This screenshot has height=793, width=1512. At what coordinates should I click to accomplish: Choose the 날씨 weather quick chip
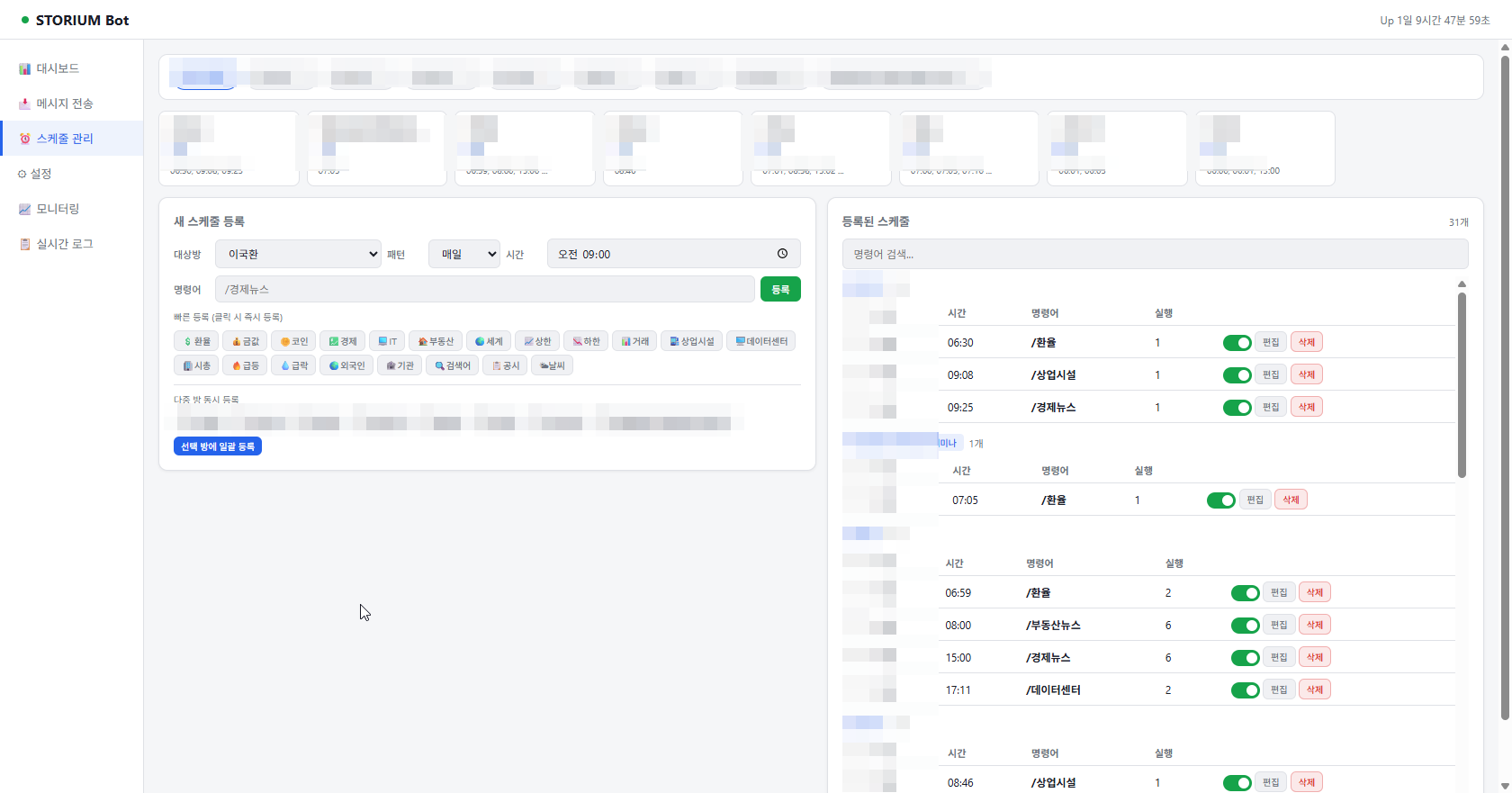pos(552,365)
